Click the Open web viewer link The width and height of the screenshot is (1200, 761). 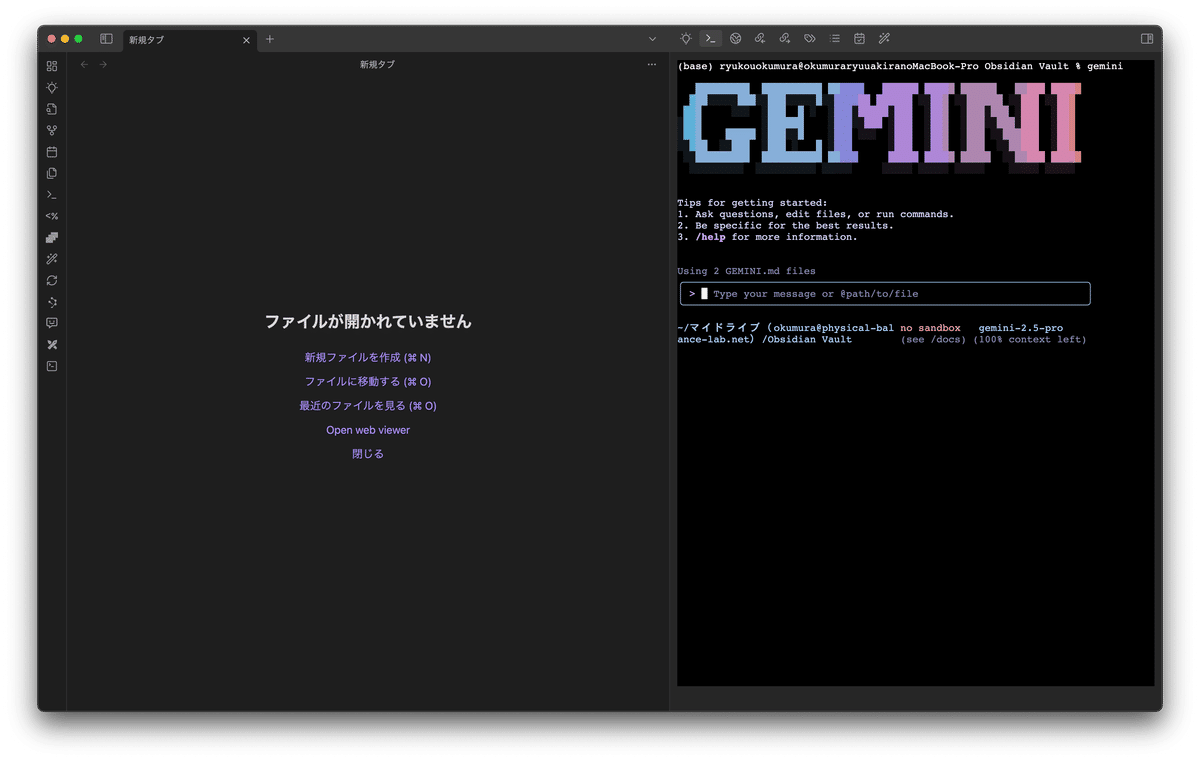pyautogui.click(x=367, y=429)
